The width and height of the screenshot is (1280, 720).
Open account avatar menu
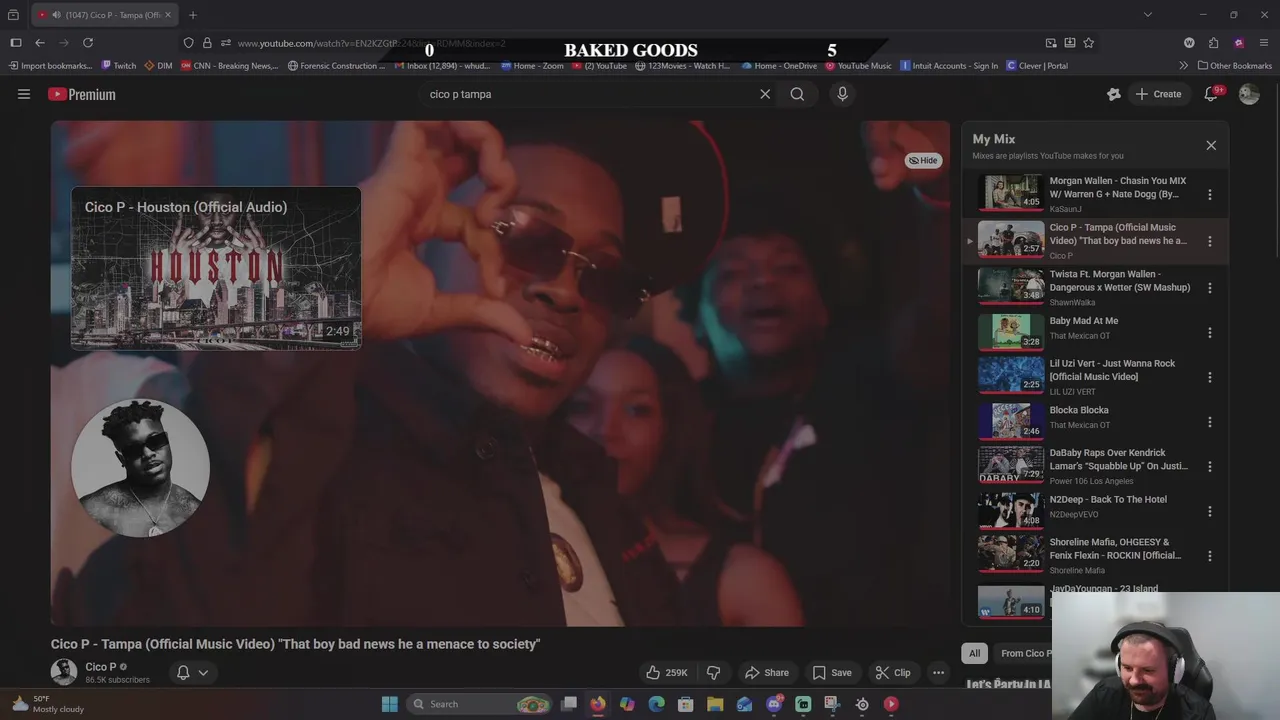1249,94
